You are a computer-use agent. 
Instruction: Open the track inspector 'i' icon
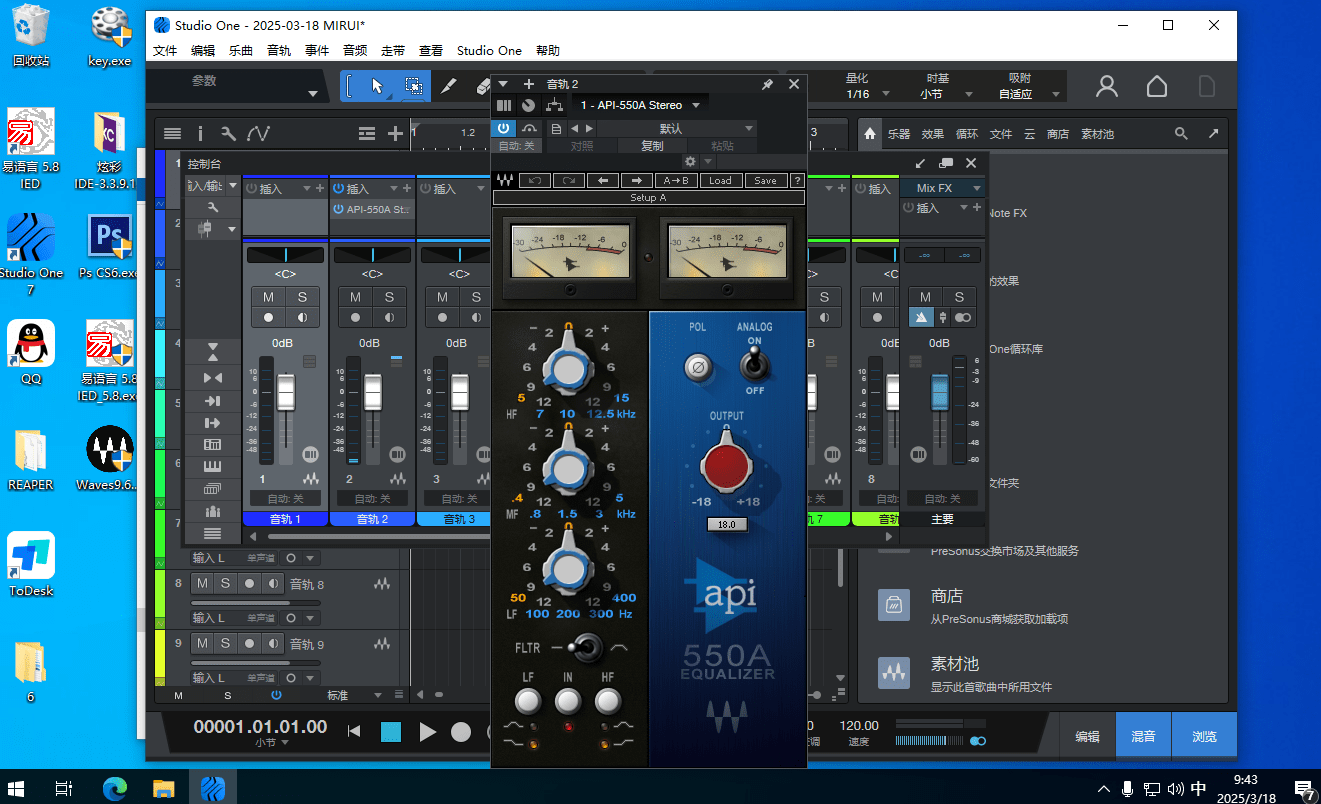[x=200, y=133]
